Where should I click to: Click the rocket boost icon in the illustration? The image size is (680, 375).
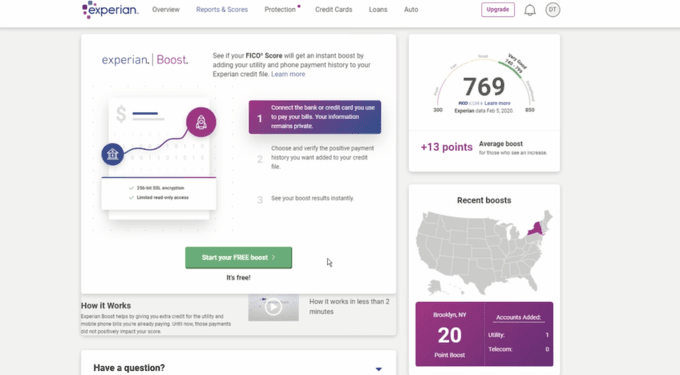point(201,122)
